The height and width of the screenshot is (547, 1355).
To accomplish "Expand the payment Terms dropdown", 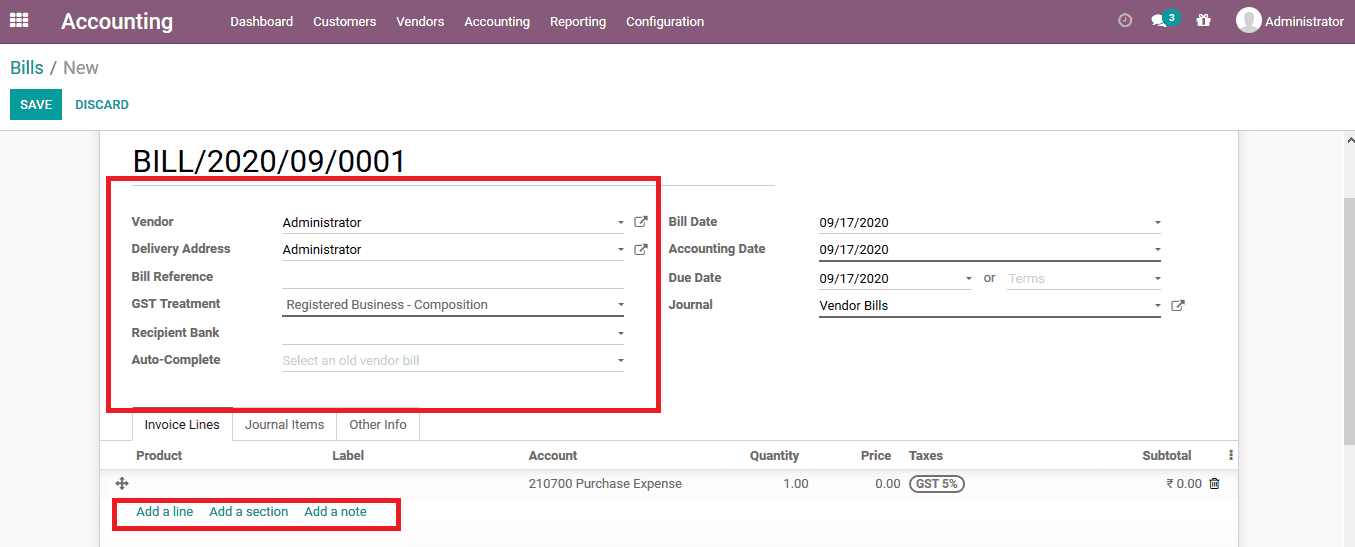I will [1157, 279].
